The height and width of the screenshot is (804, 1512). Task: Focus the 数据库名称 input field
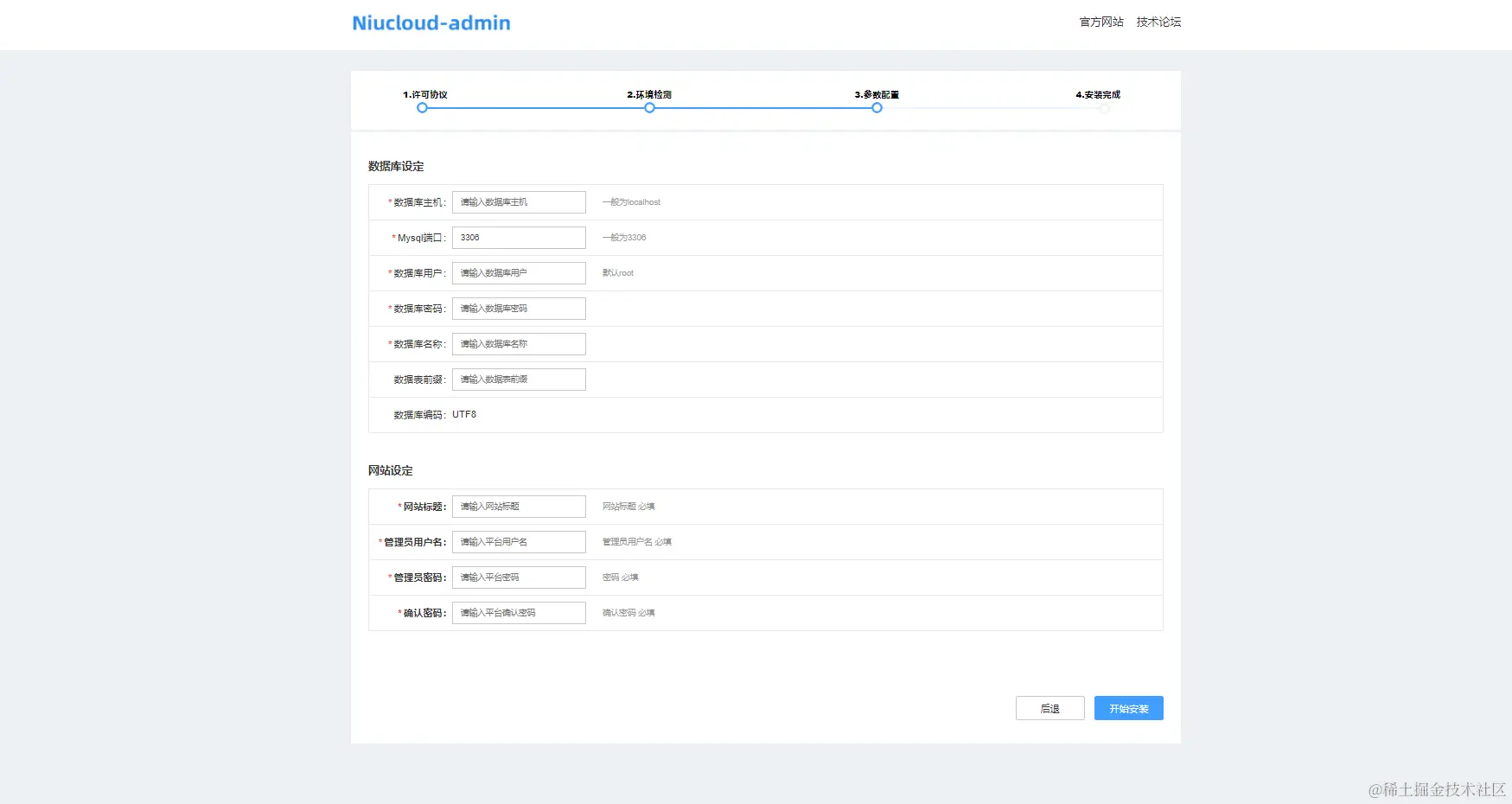point(519,344)
